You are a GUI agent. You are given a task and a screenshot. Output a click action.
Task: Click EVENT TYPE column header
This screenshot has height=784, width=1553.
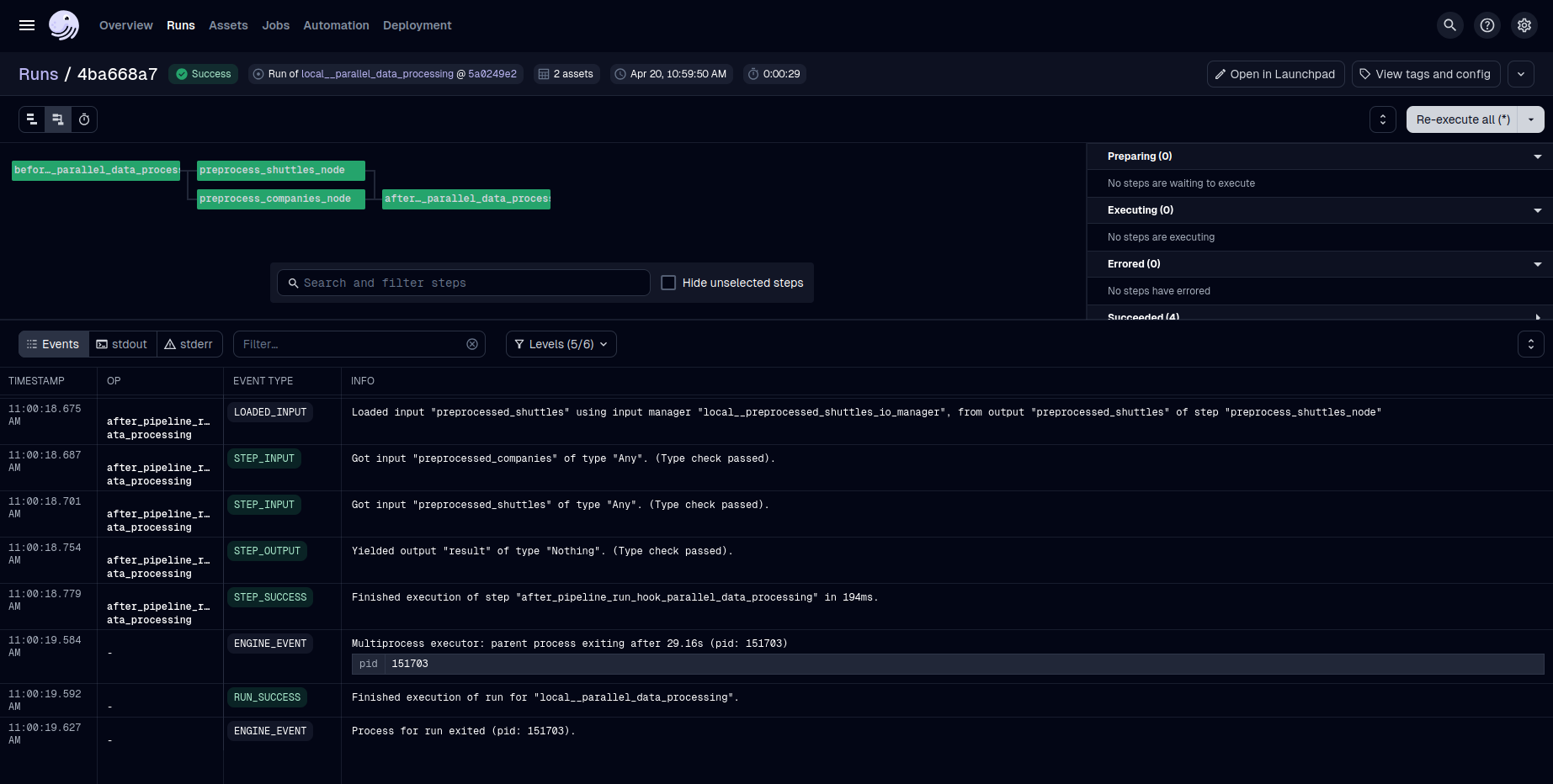pos(263,381)
